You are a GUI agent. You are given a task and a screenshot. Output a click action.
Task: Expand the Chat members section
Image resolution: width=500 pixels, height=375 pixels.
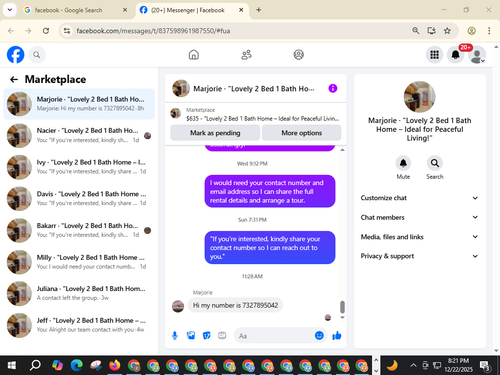tap(419, 217)
